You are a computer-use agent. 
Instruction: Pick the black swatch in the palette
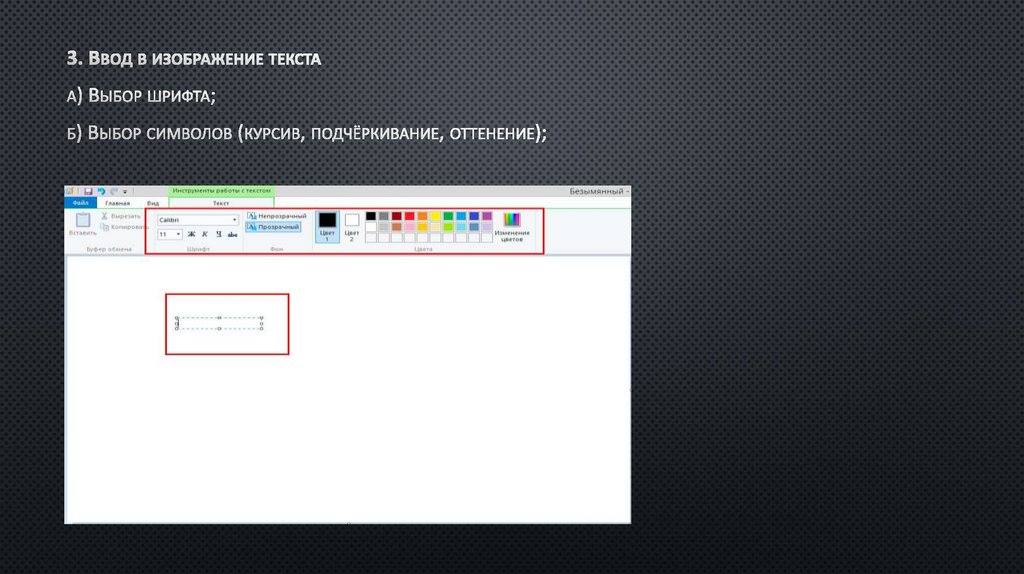click(x=371, y=216)
